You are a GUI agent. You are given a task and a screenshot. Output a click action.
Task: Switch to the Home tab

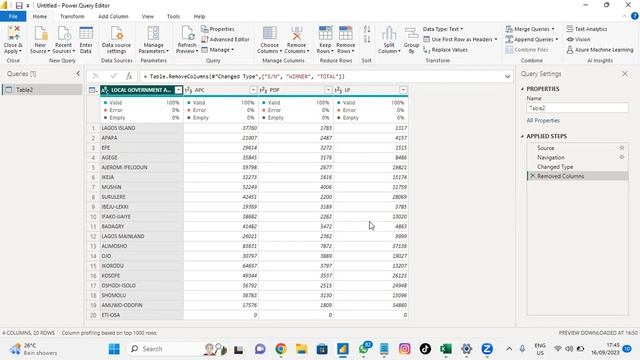(40, 16)
